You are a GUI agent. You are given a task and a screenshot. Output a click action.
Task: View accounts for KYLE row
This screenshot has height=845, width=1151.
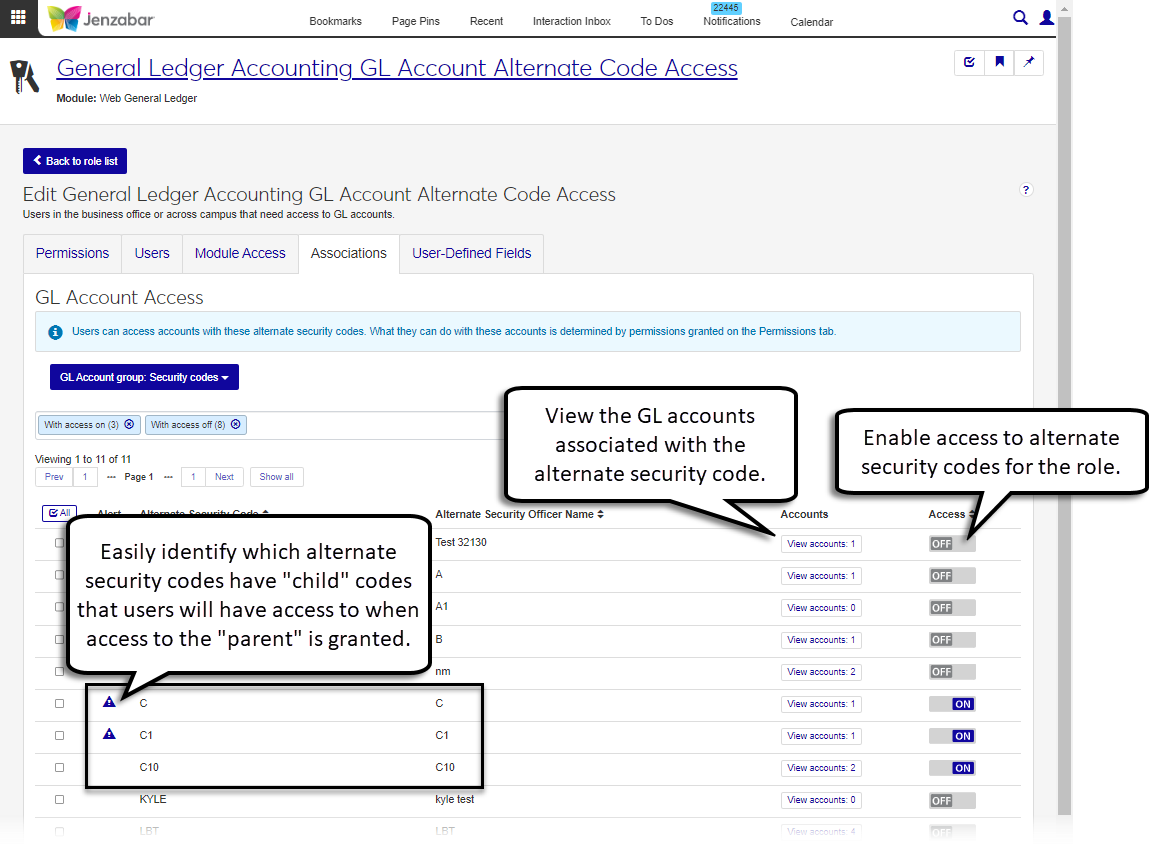click(821, 799)
